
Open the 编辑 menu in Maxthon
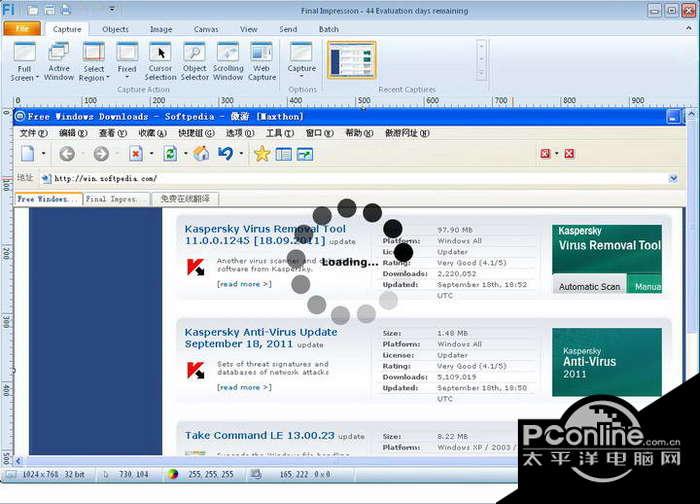point(73,133)
